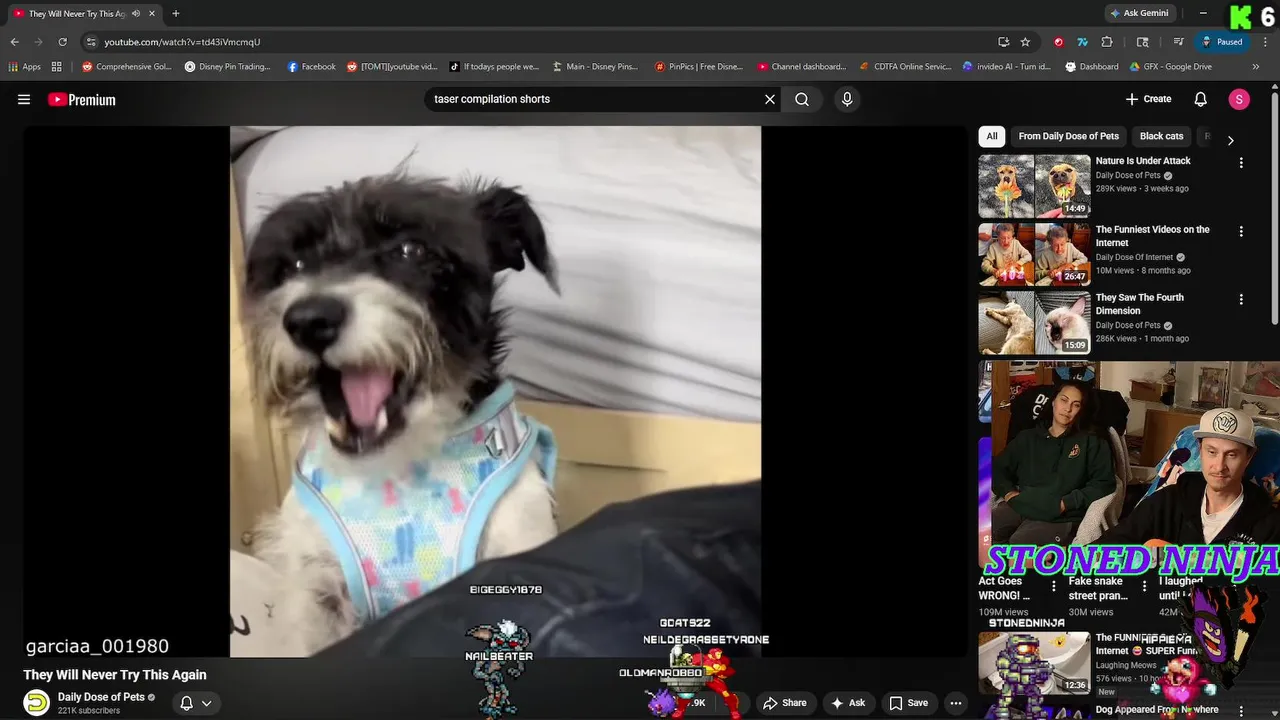
Task: Open the CDTFA Online Services bookmark
Action: [x=904, y=67]
